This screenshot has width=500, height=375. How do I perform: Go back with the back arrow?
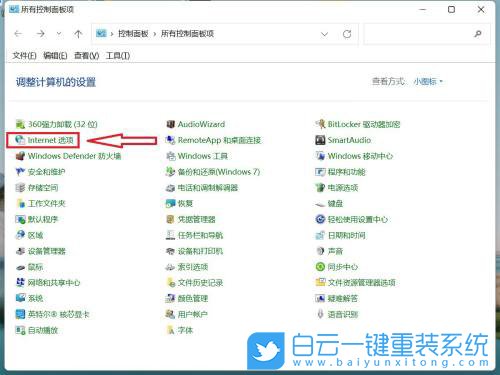pos(18,34)
